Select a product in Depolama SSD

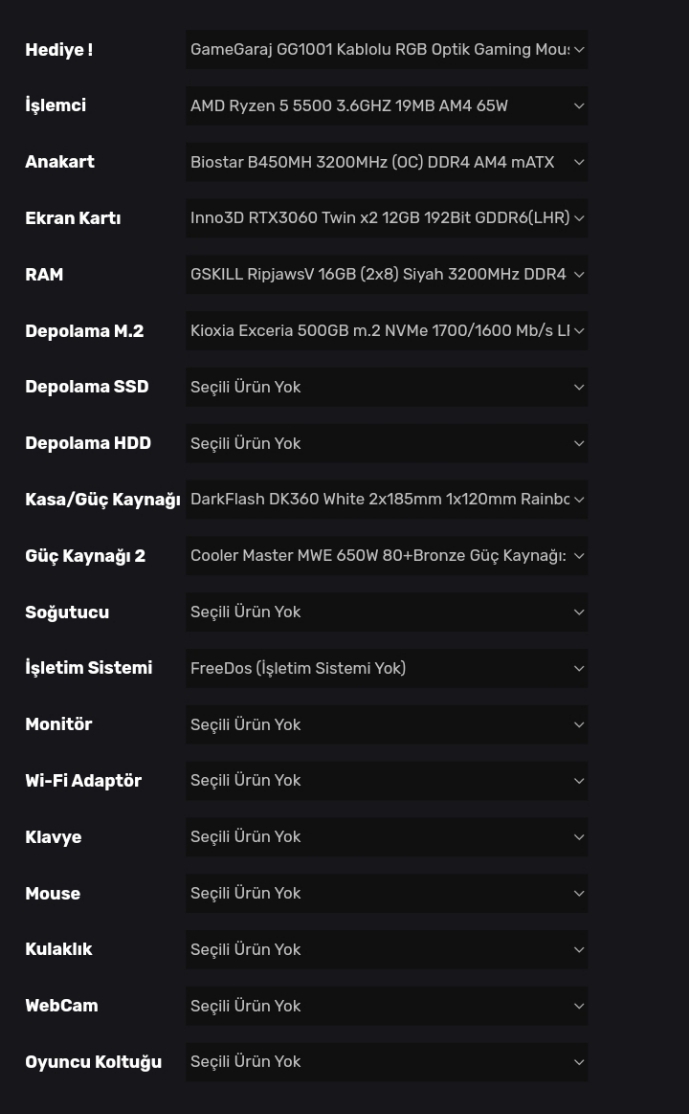pos(386,387)
